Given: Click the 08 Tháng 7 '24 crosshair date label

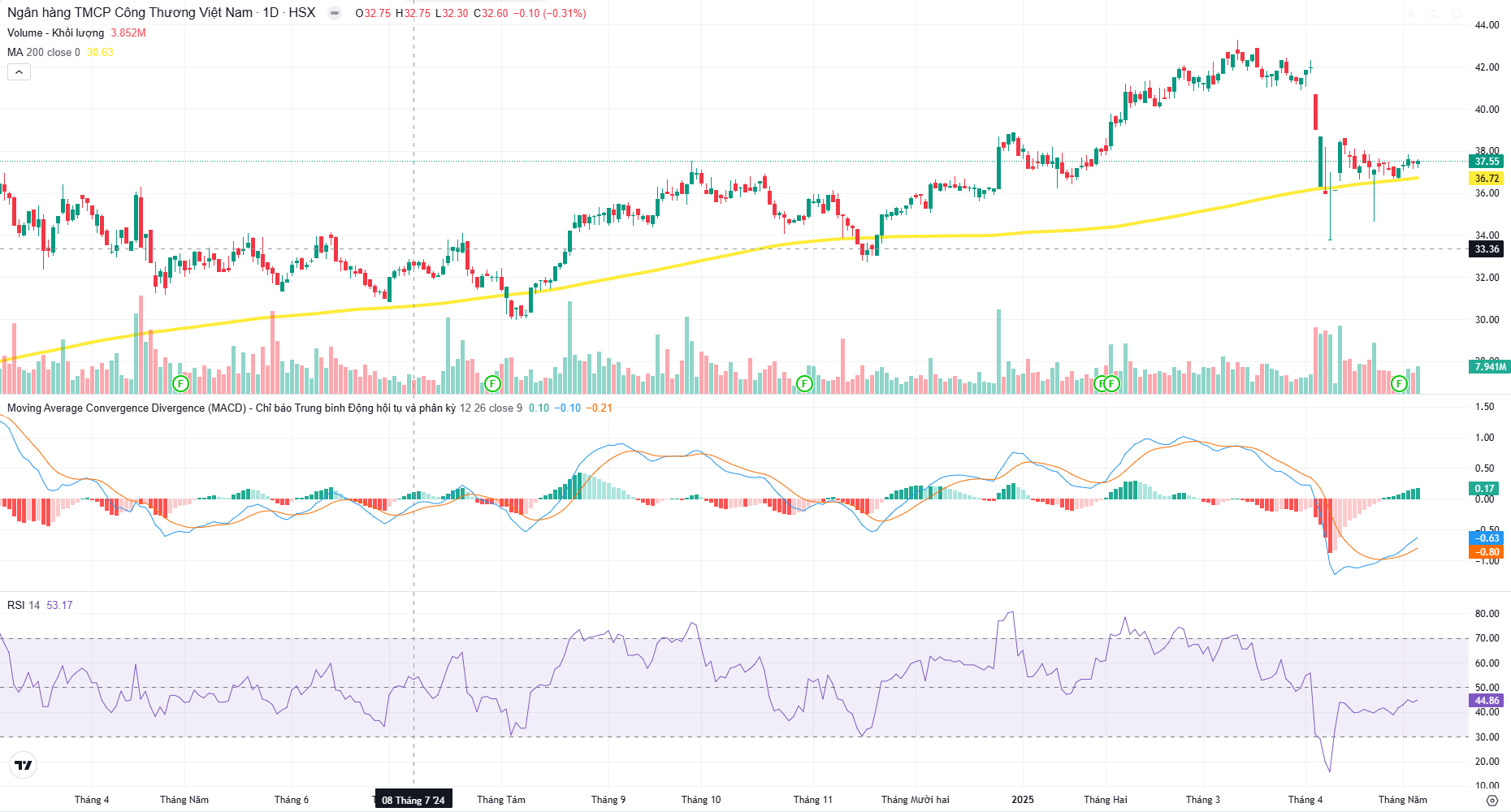Looking at the screenshot, I should tap(413, 800).
